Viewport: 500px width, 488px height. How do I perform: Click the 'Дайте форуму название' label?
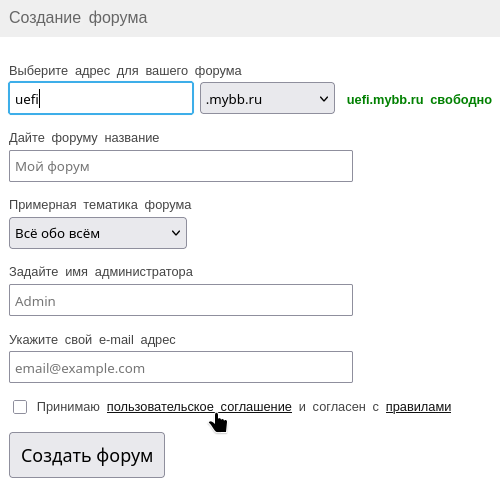84,138
